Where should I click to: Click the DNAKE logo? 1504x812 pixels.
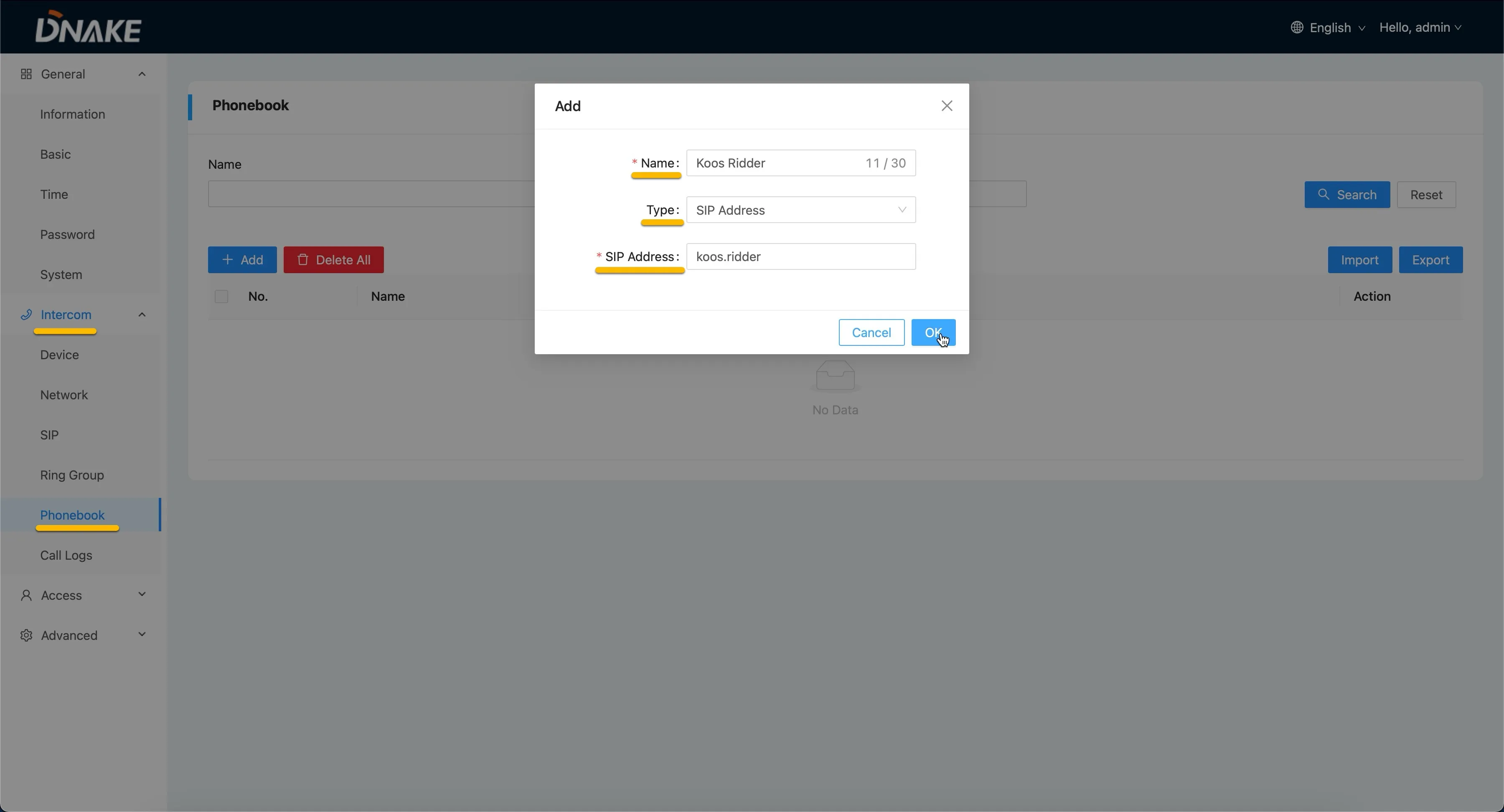point(88,27)
